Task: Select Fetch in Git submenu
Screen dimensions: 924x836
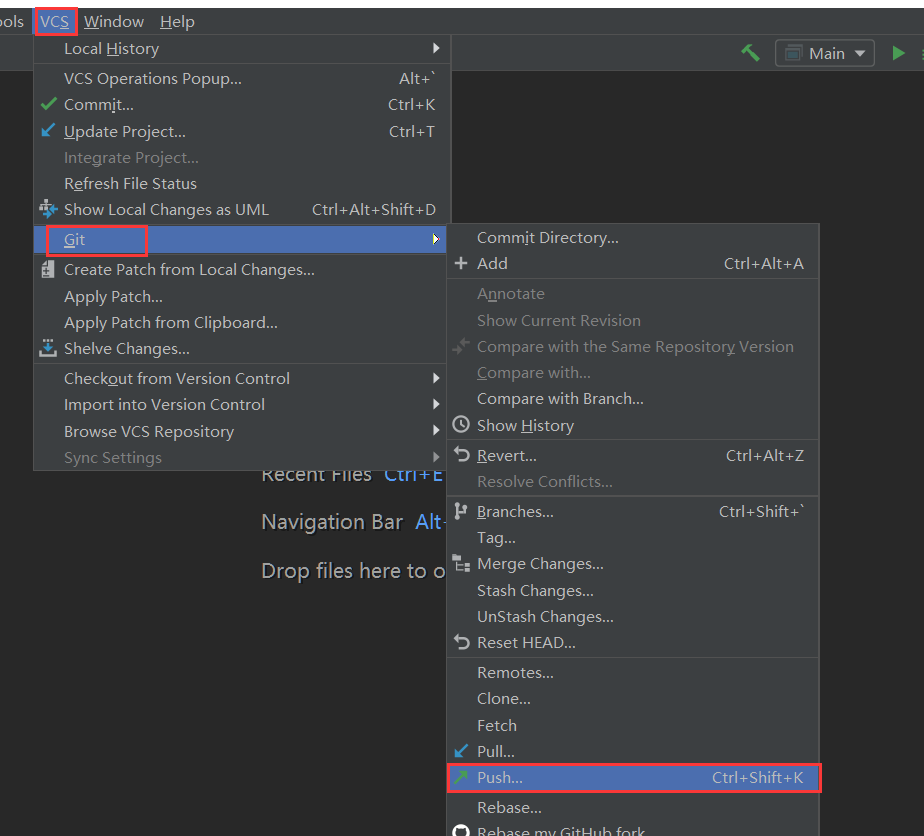Action: pos(633,725)
